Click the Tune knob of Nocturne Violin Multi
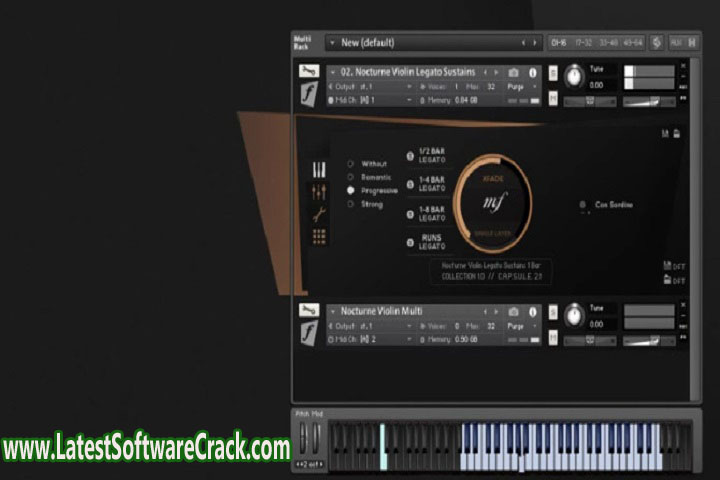 click(574, 316)
